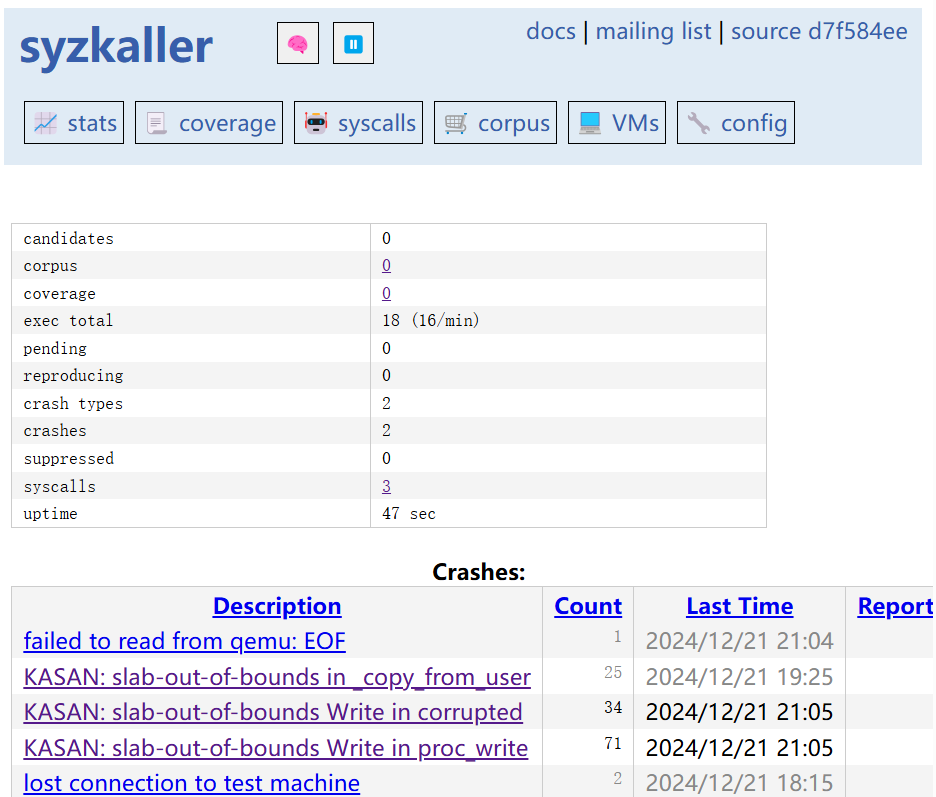Switch to the corpus page

coord(495,122)
